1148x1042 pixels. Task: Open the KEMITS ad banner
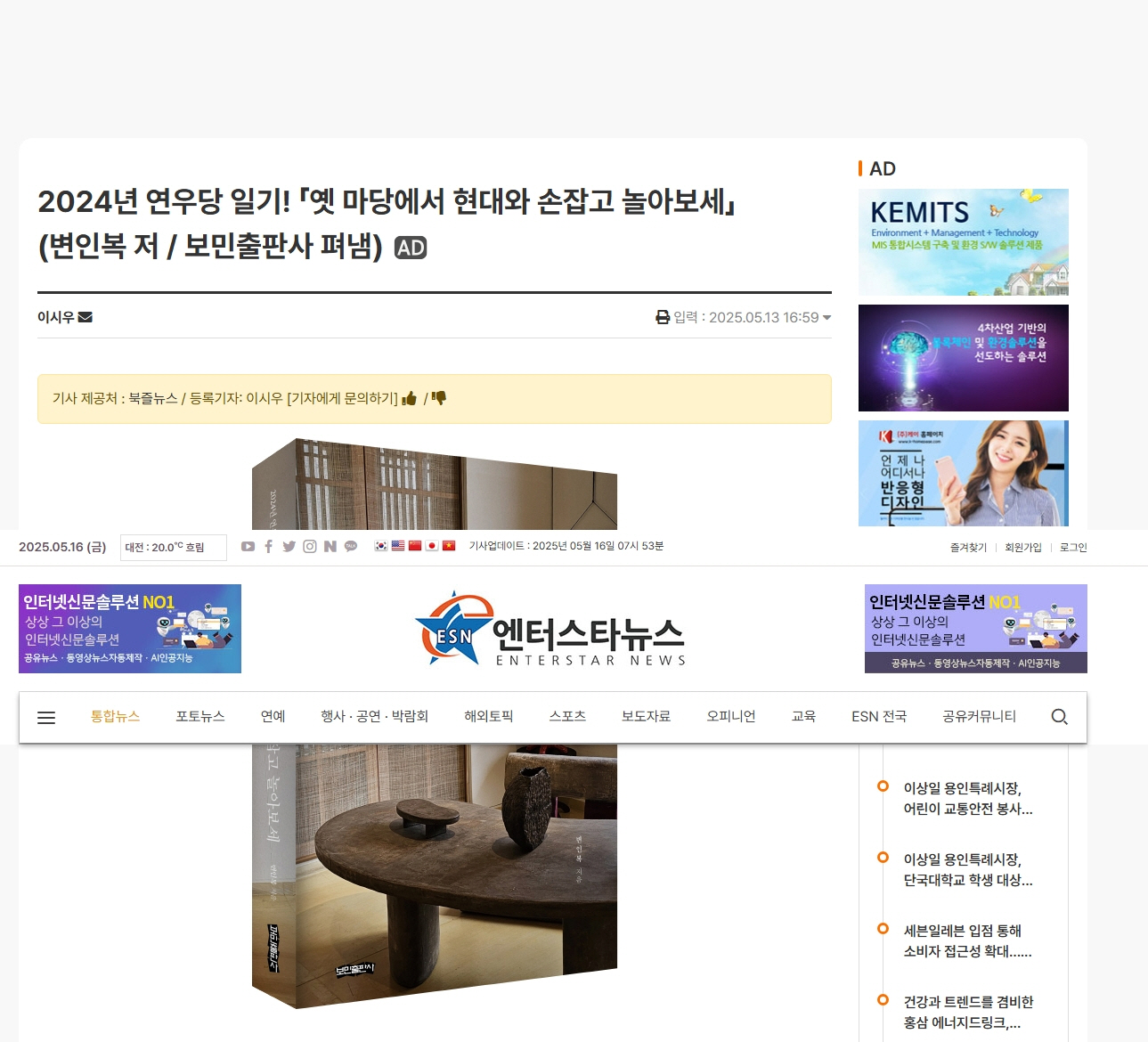pyautogui.click(x=963, y=242)
